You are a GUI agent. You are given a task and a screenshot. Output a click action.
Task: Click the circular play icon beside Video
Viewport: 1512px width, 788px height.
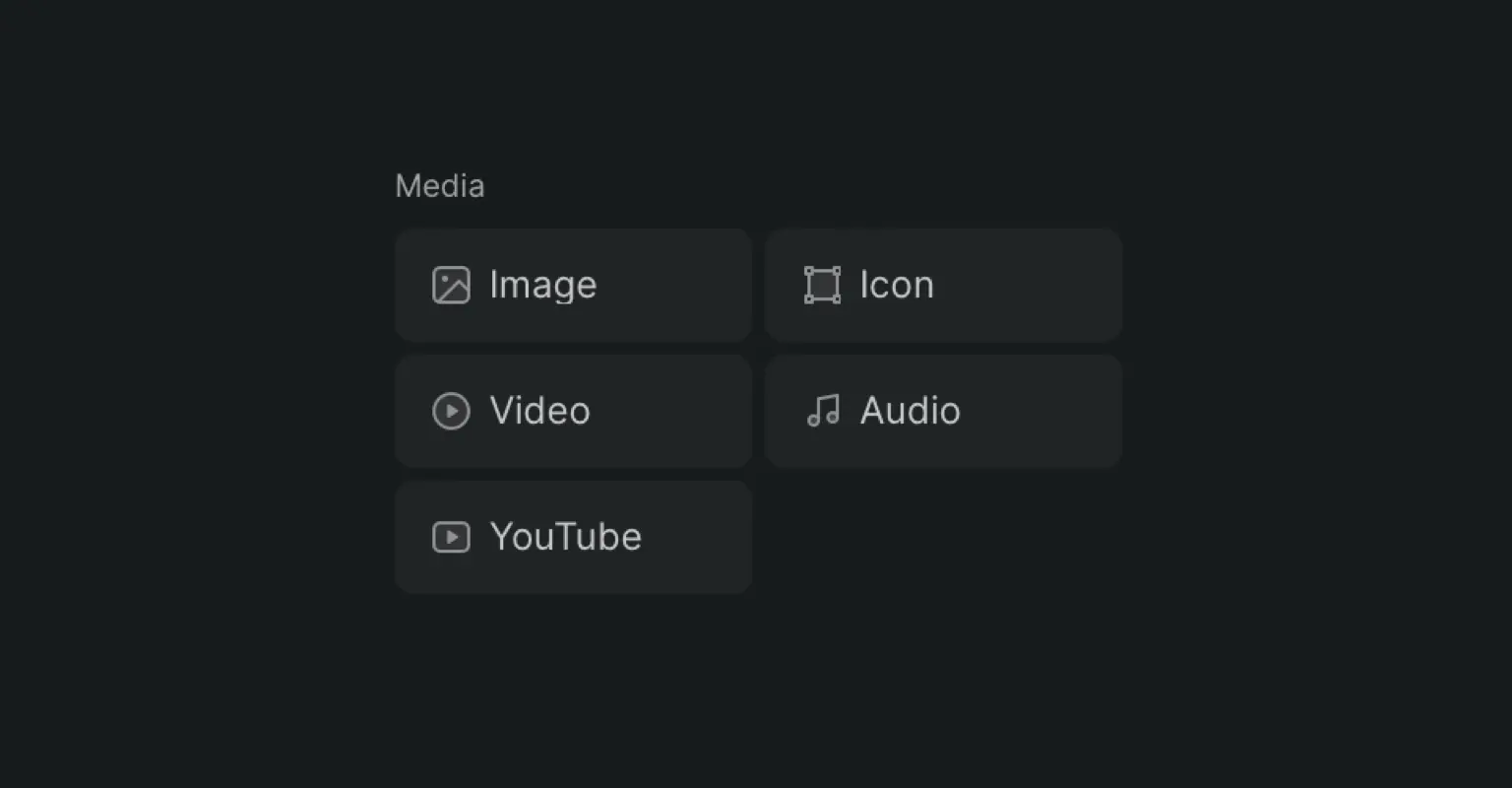pyautogui.click(x=451, y=411)
